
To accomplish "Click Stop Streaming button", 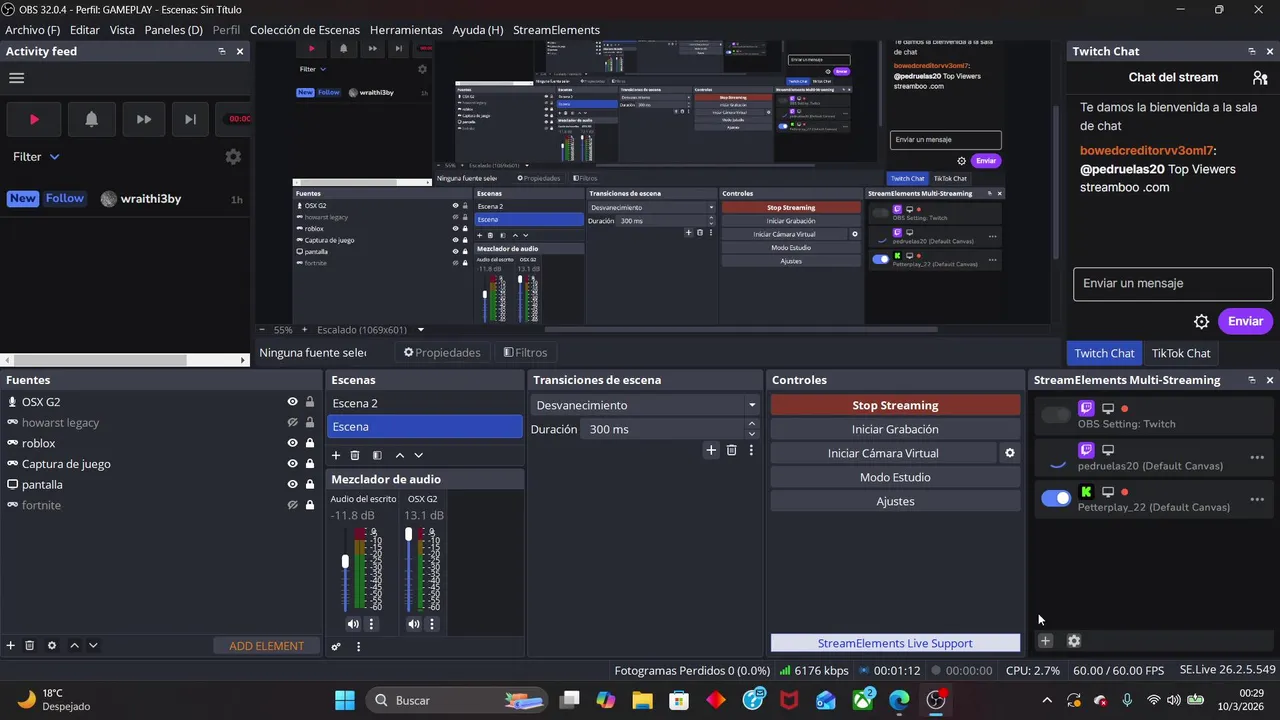I will pyautogui.click(x=895, y=405).
